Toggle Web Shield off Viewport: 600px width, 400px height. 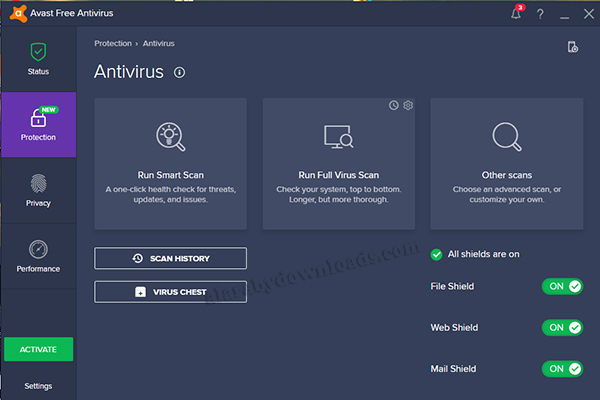(562, 328)
